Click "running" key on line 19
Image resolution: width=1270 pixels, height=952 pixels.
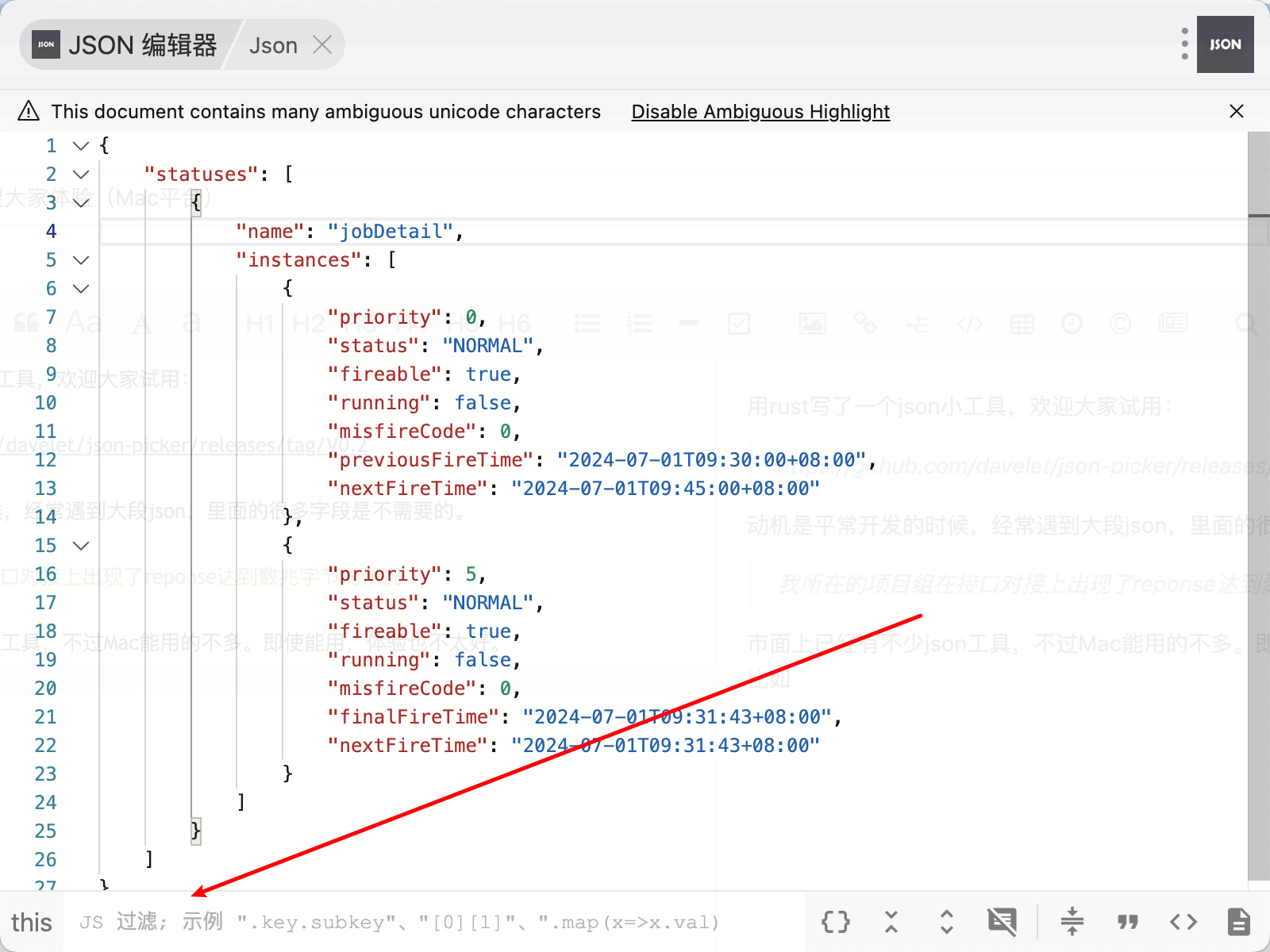coord(379,660)
